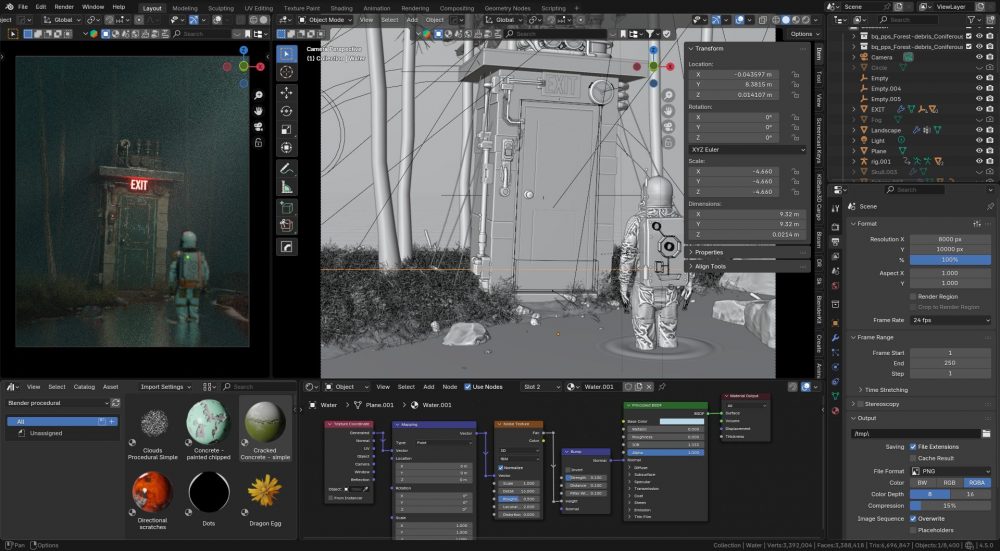Open the Frame Rate 24 fps dropdown
This screenshot has height=551, width=1000.
click(949, 319)
